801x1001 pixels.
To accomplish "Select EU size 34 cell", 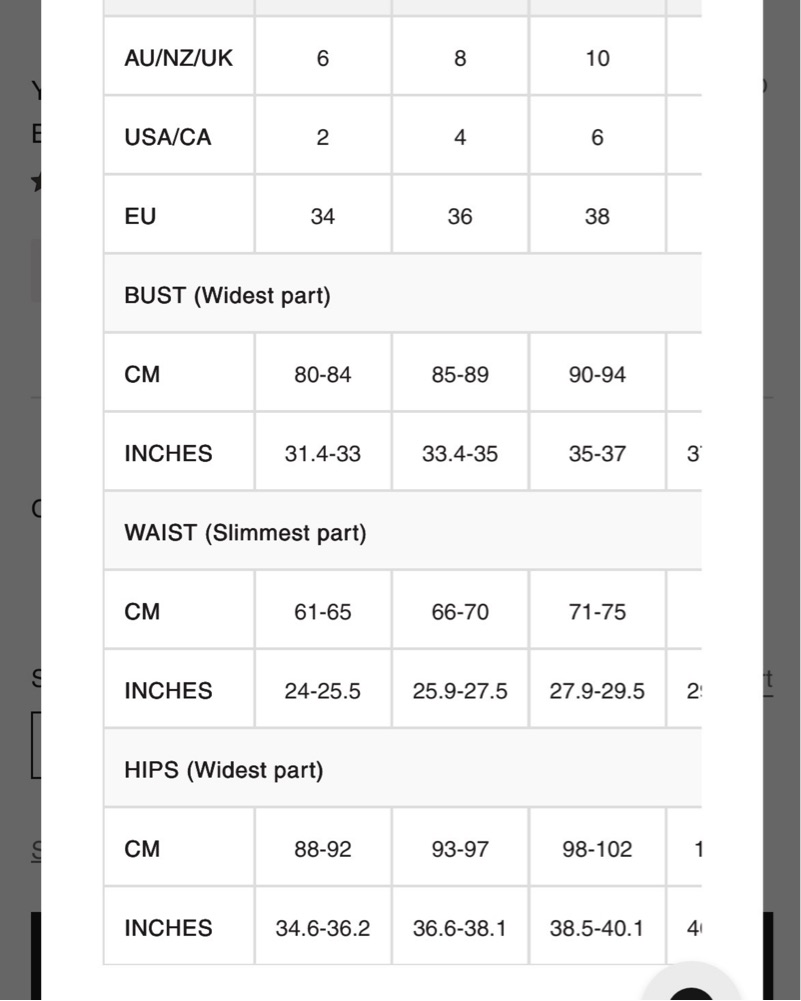I will pos(322,216).
